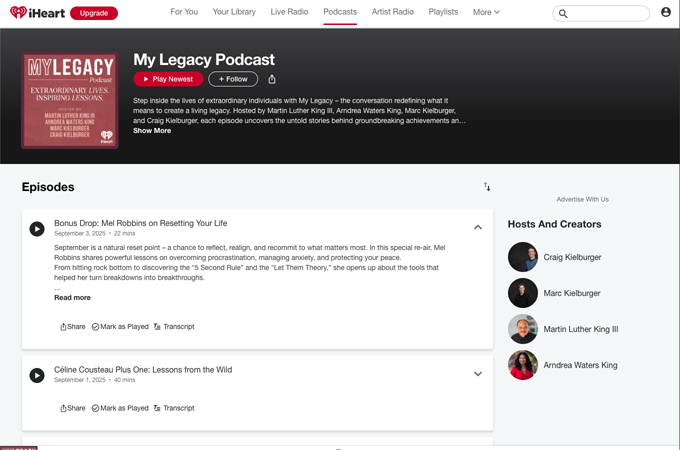Follow the My Legacy Podcast
This screenshot has height=450, width=680.
pos(233,79)
